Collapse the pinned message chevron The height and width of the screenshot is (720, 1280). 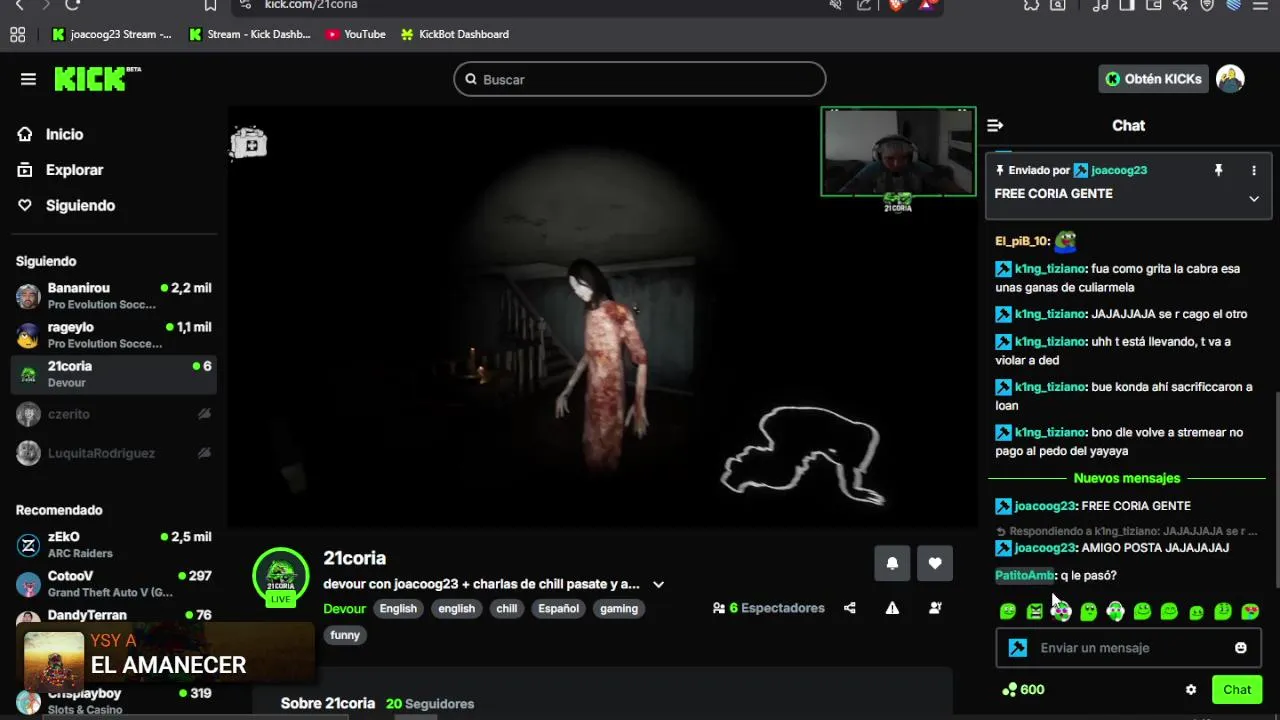1253,198
